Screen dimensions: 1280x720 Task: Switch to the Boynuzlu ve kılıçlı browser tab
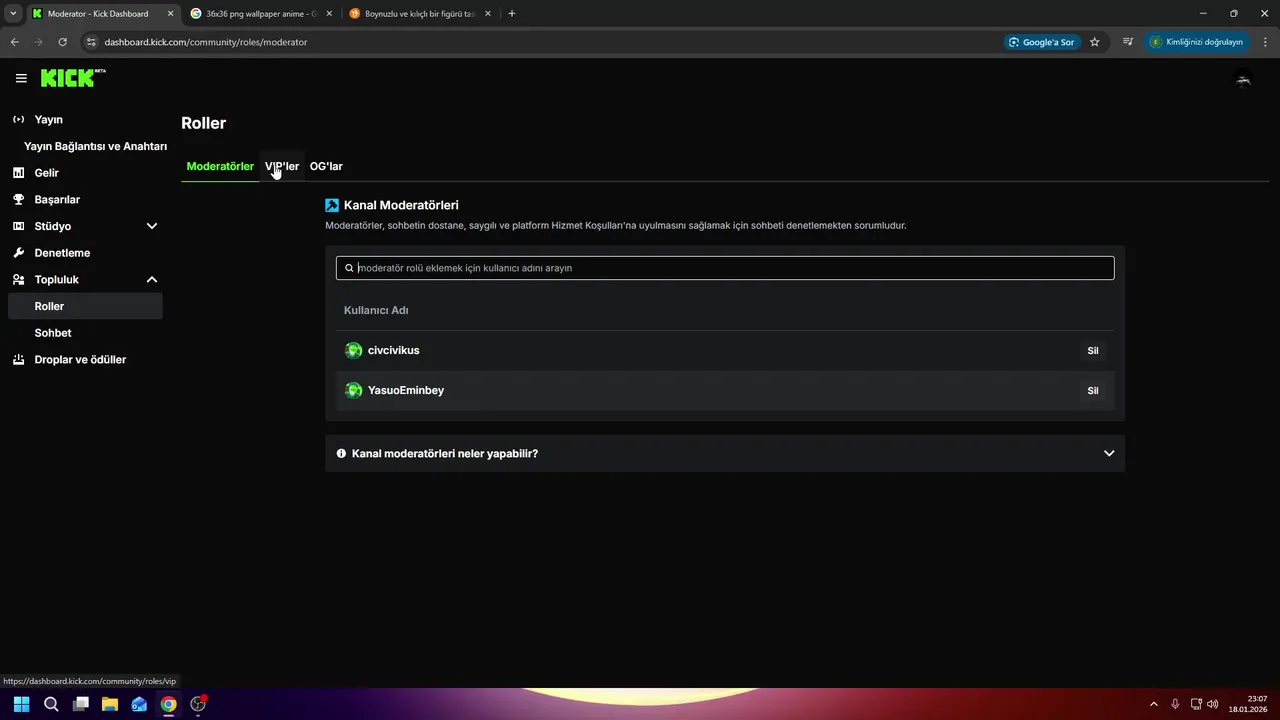point(418,14)
